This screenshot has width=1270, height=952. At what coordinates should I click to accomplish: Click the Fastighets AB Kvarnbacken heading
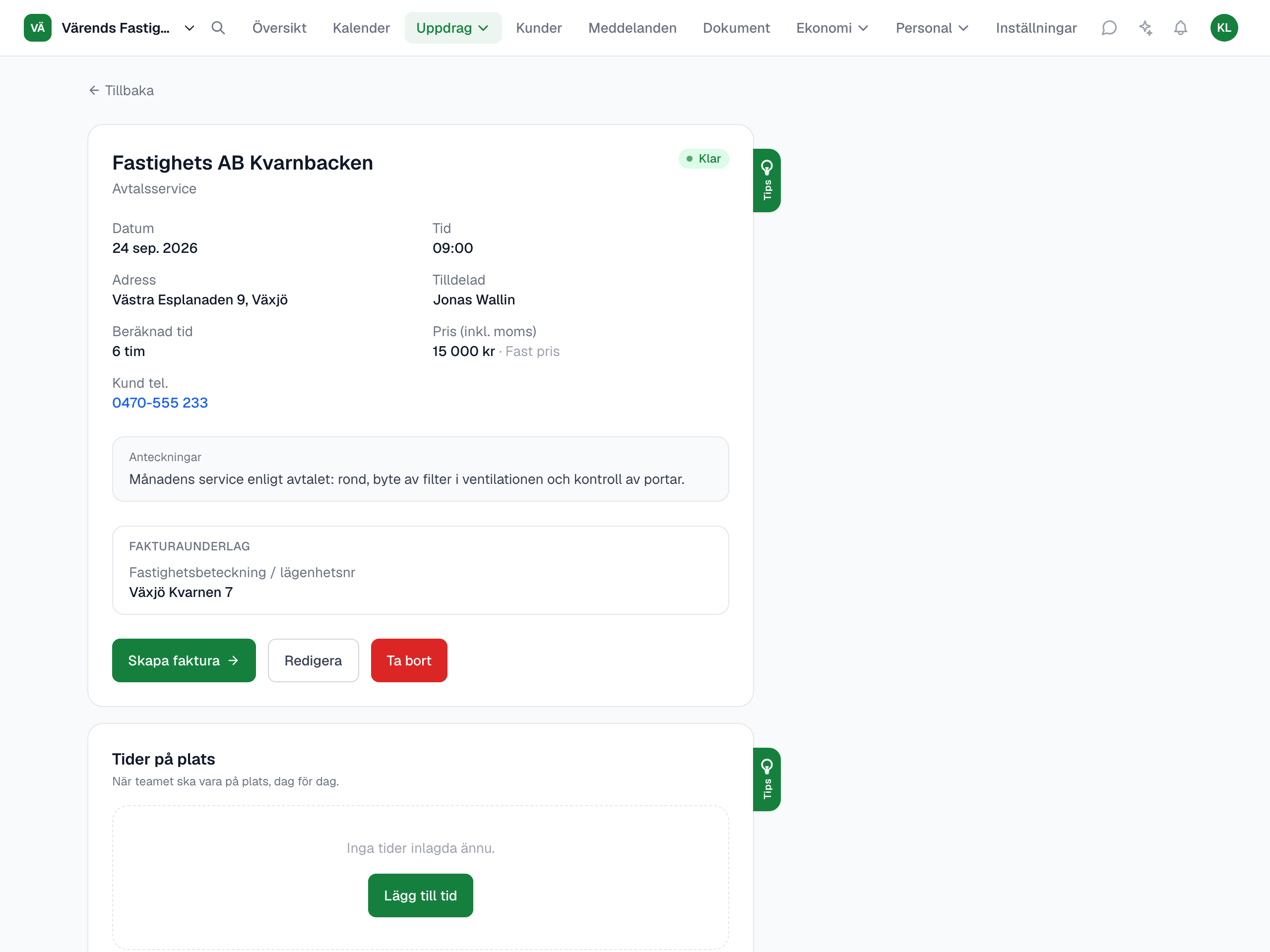(242, 163)
